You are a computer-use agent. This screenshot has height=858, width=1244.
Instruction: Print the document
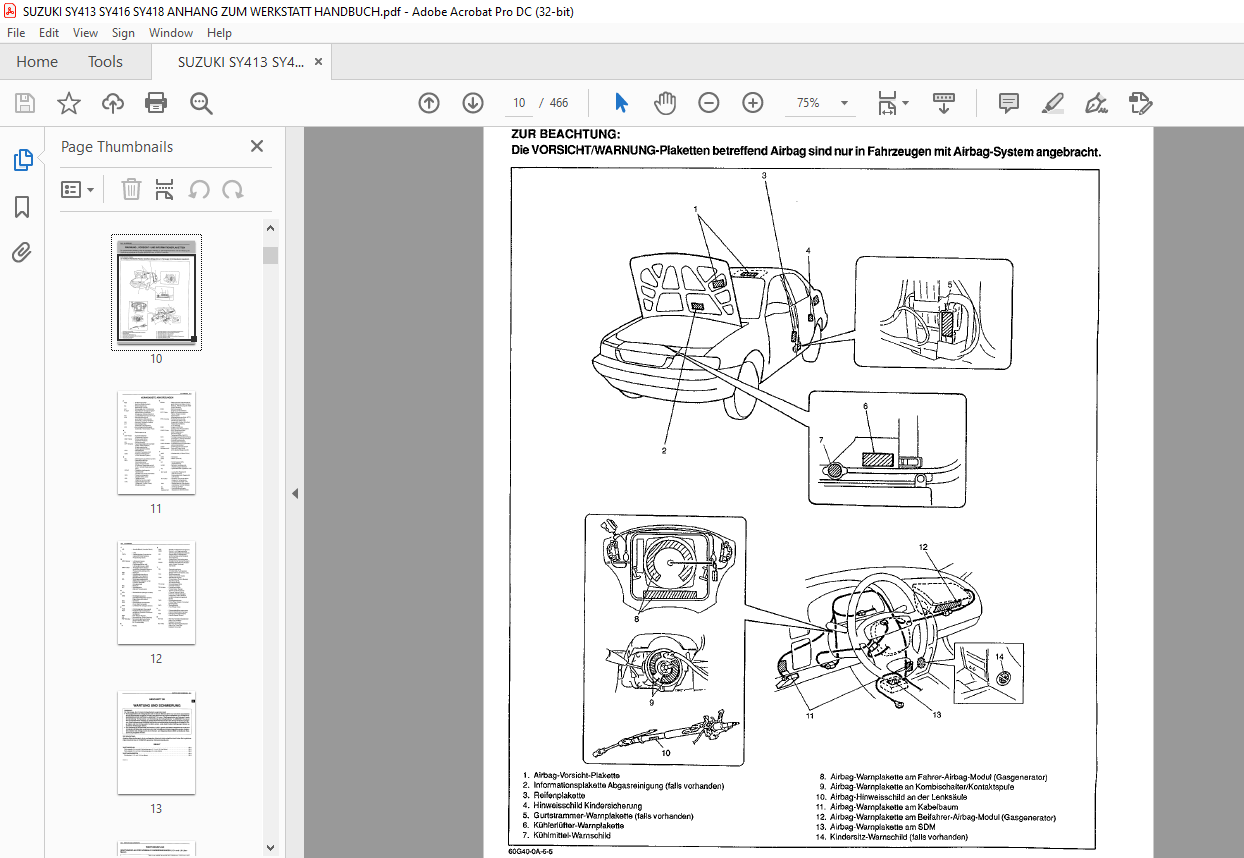(156, 103)
